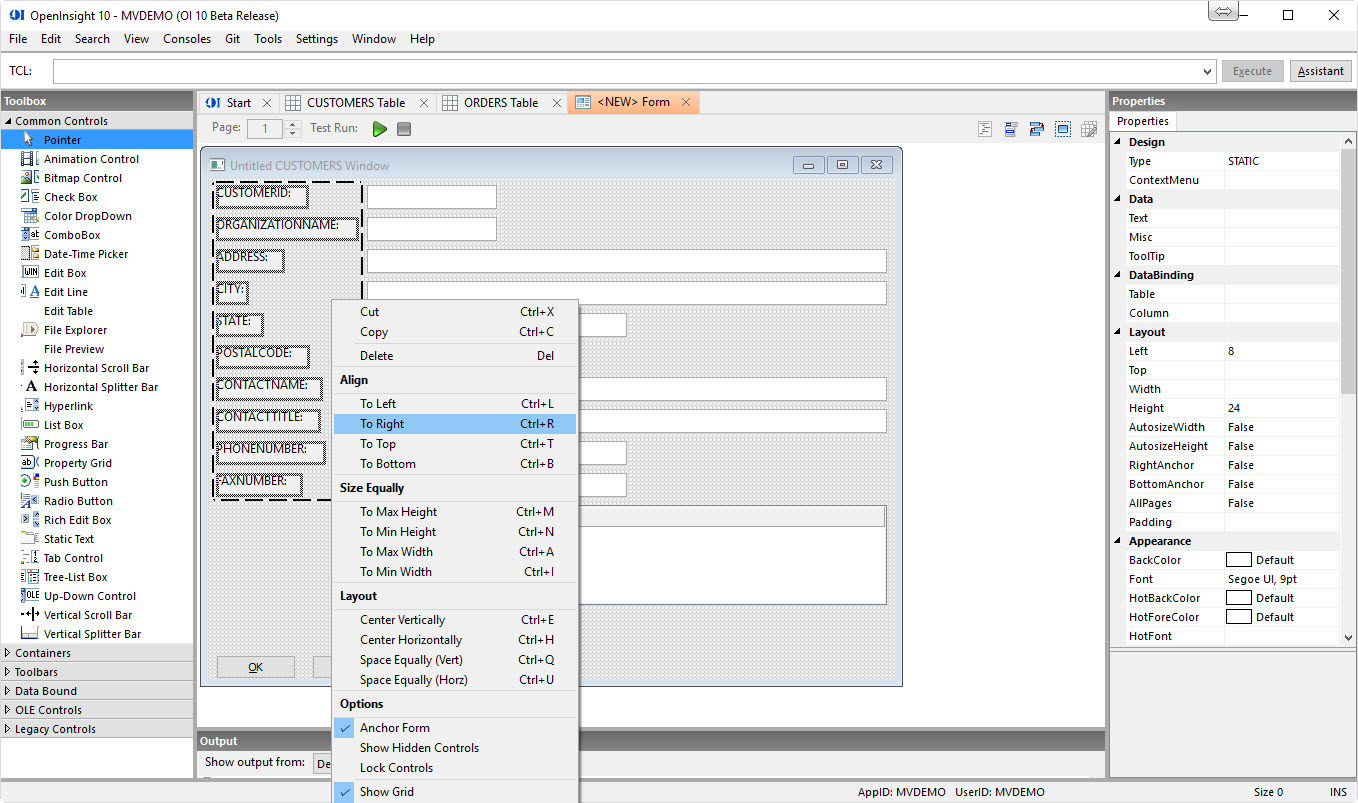The height and width of the screenshot is (803, 1358).
Task: Toggle Lock Controls option
Action: click(x=455, y=768)
